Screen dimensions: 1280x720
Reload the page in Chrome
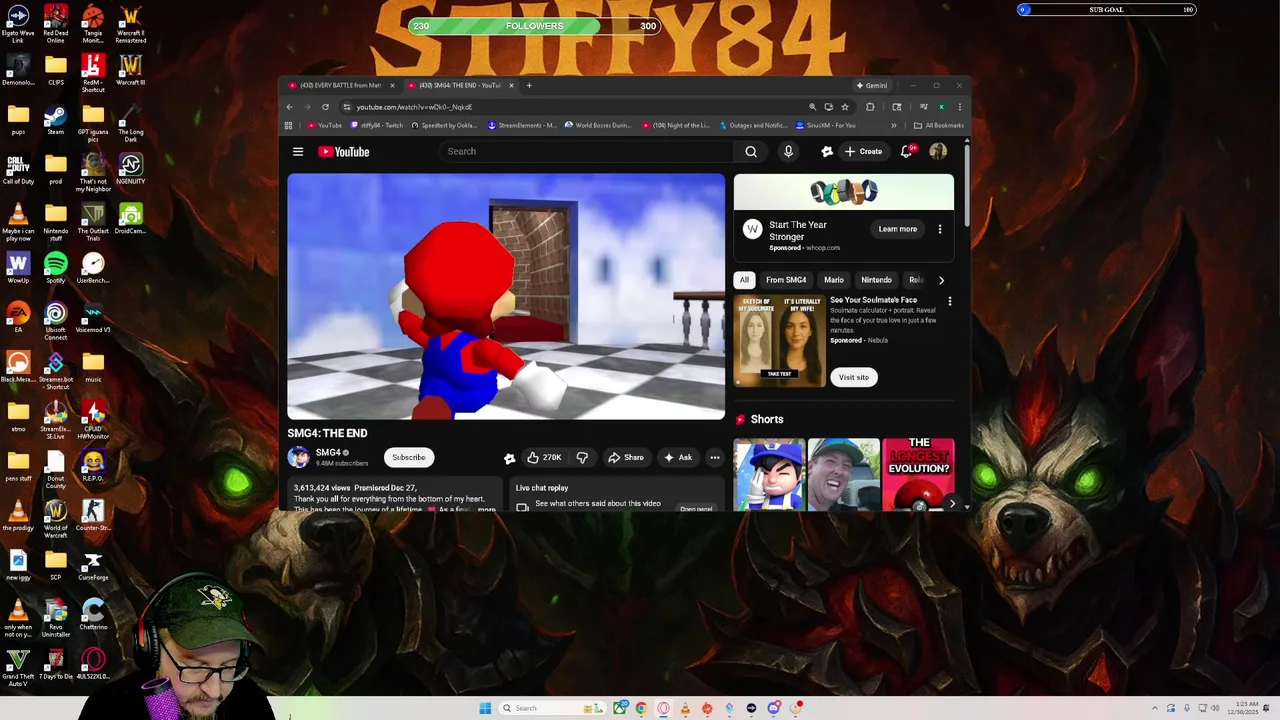pyautogui.click(x=325, y=107)
